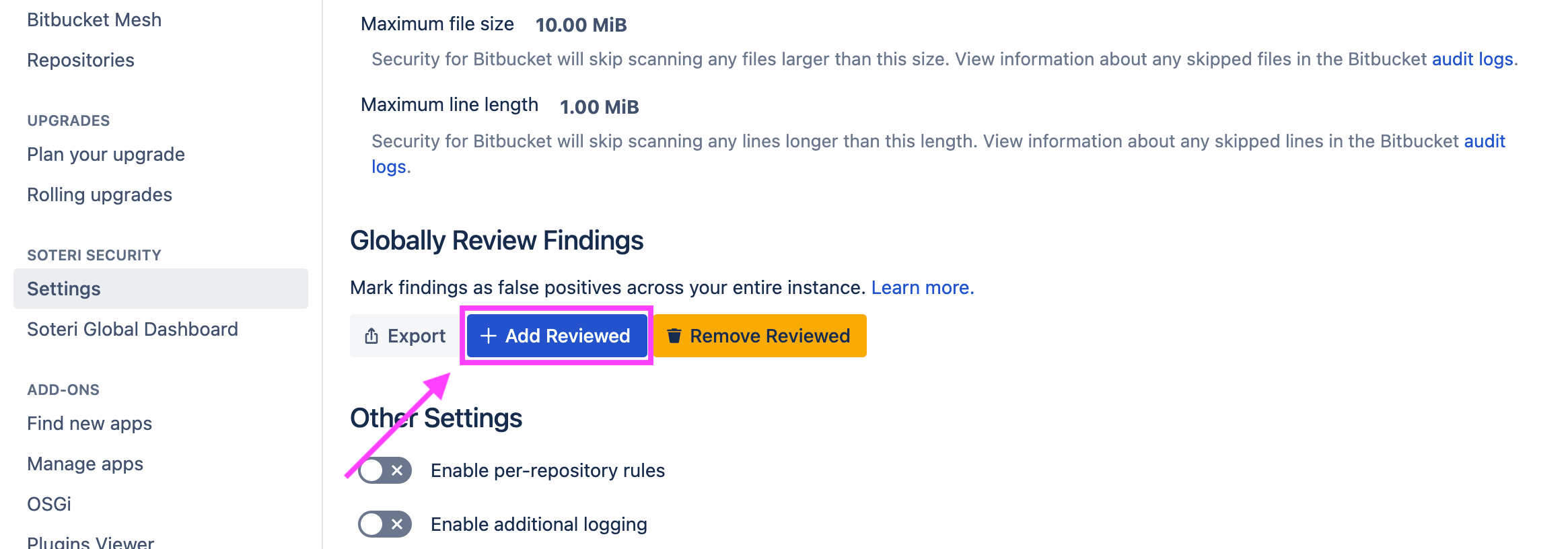Open the Plugins Viewer

coord(90,542)
